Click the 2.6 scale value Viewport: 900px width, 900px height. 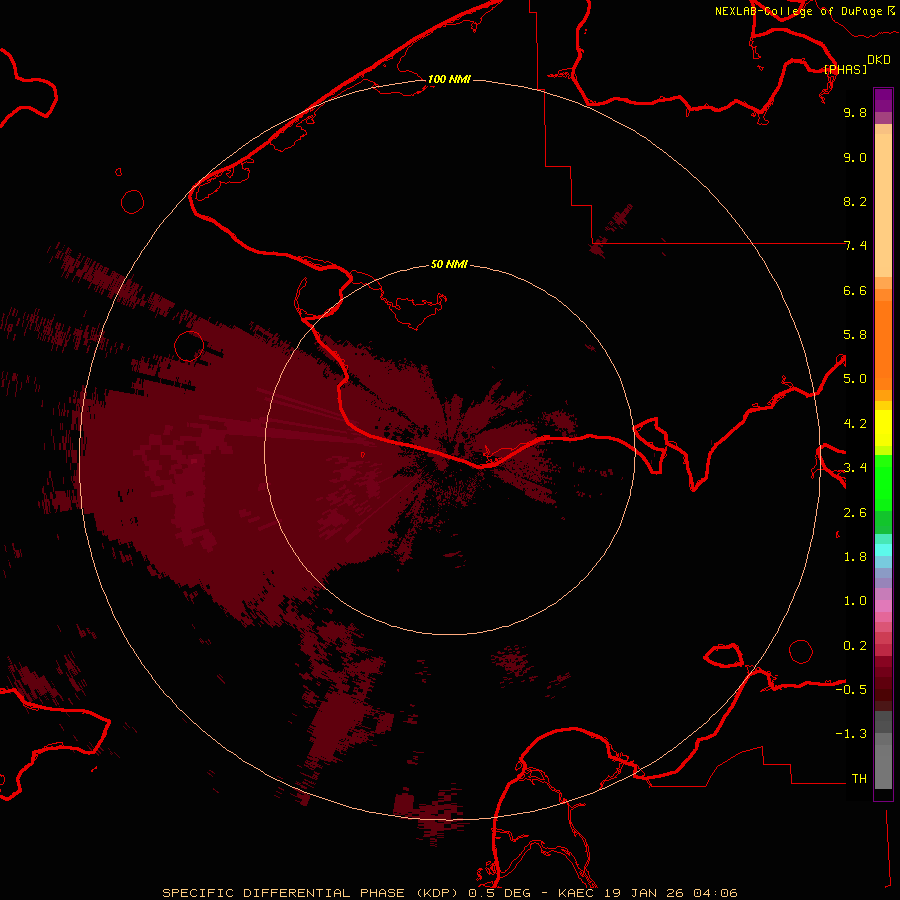[855, 513]
